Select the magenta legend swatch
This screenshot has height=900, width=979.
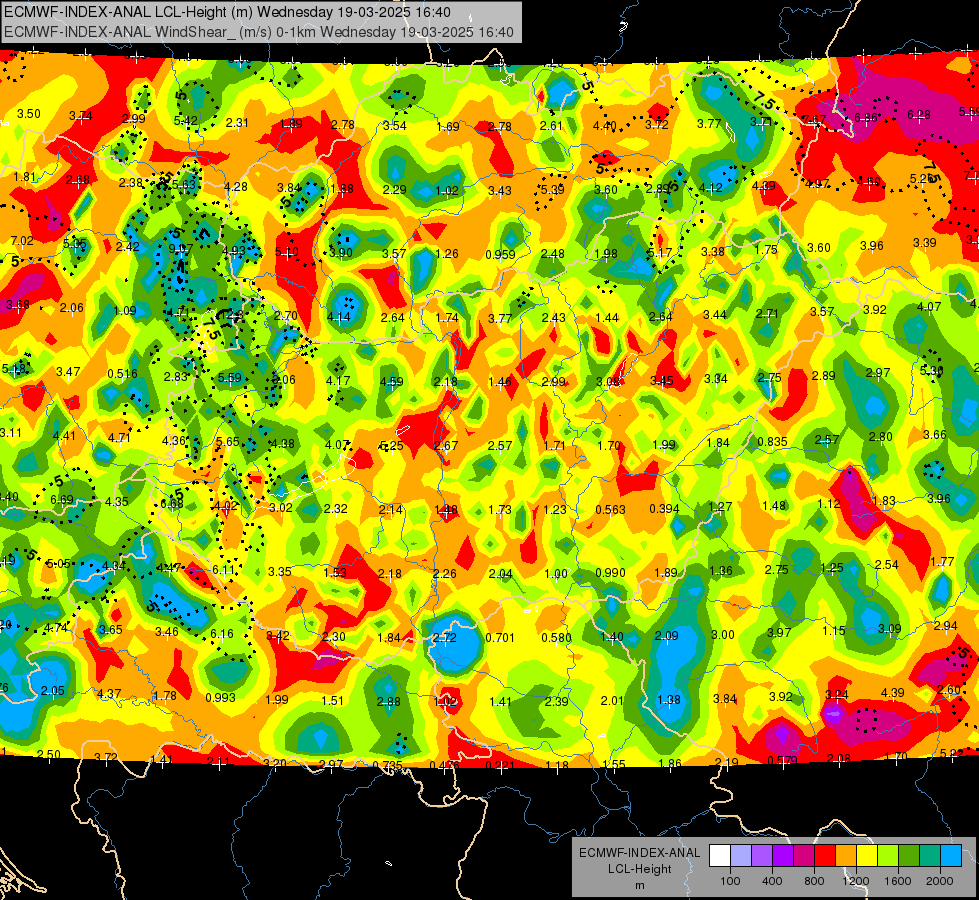pos(804,856)
